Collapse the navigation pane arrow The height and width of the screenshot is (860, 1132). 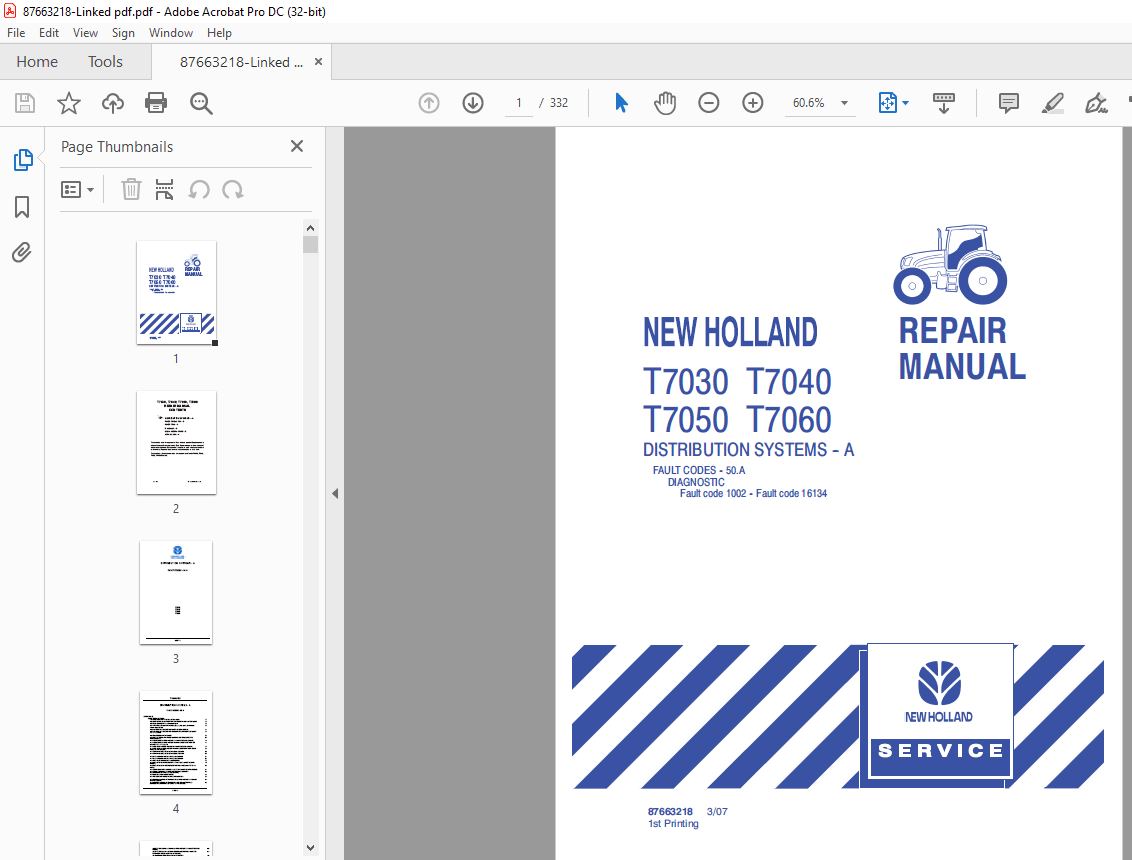(x=335, y=494)
